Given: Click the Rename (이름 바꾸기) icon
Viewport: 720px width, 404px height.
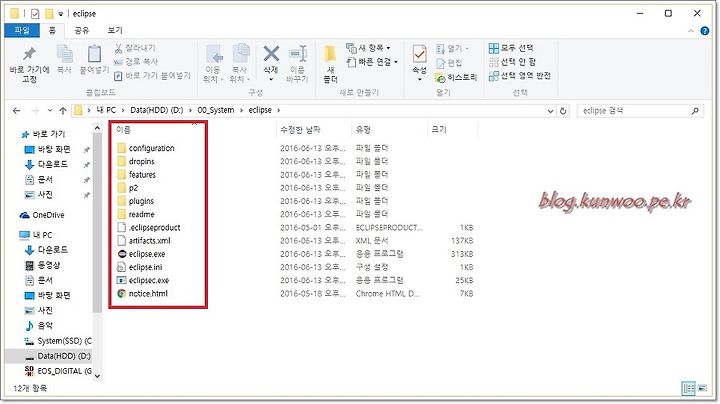Looking at the screenshot, I should point(298,54).
